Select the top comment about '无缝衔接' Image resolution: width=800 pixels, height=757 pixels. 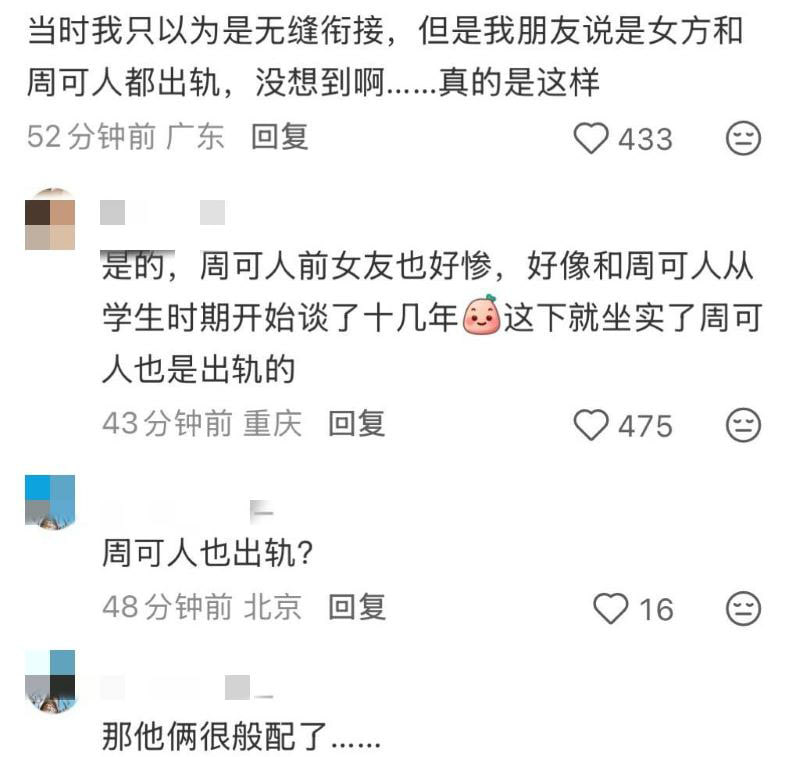385,56
